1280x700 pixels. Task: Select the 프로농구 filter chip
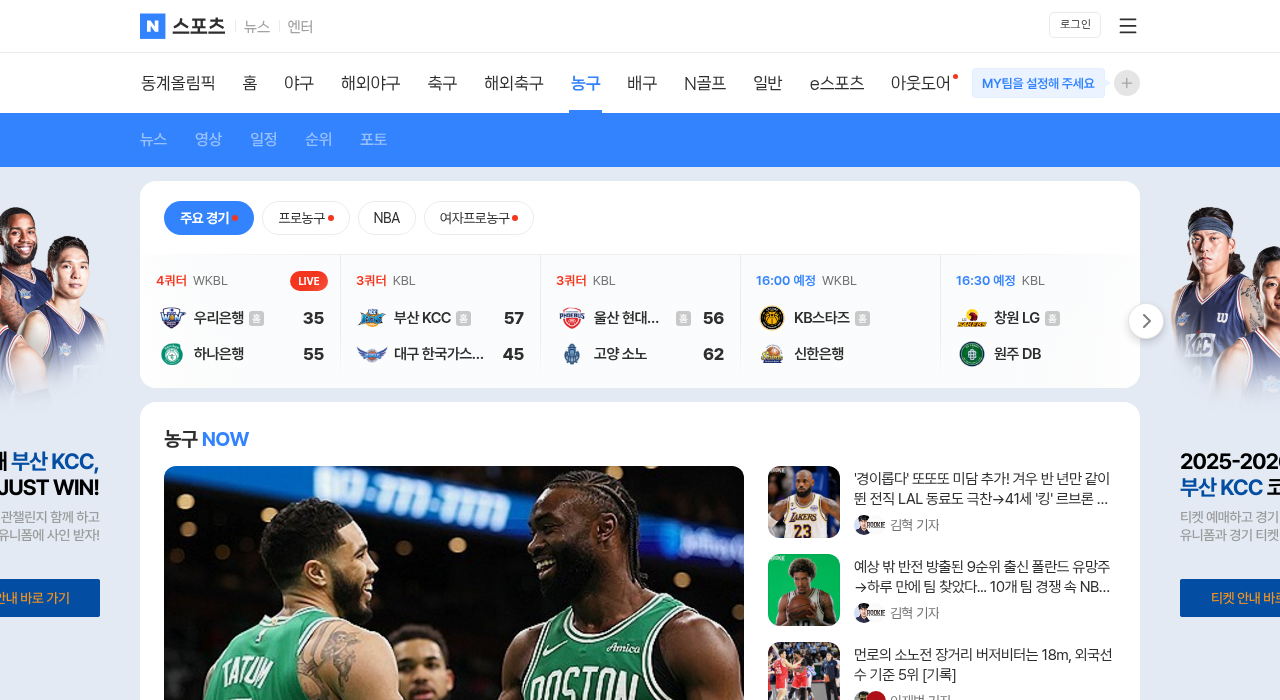coord(306,217)
